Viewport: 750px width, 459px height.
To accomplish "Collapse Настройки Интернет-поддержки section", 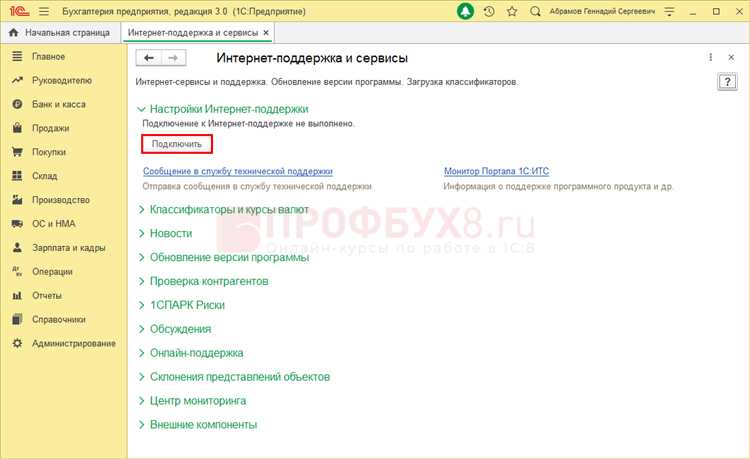I will [141, 109].
